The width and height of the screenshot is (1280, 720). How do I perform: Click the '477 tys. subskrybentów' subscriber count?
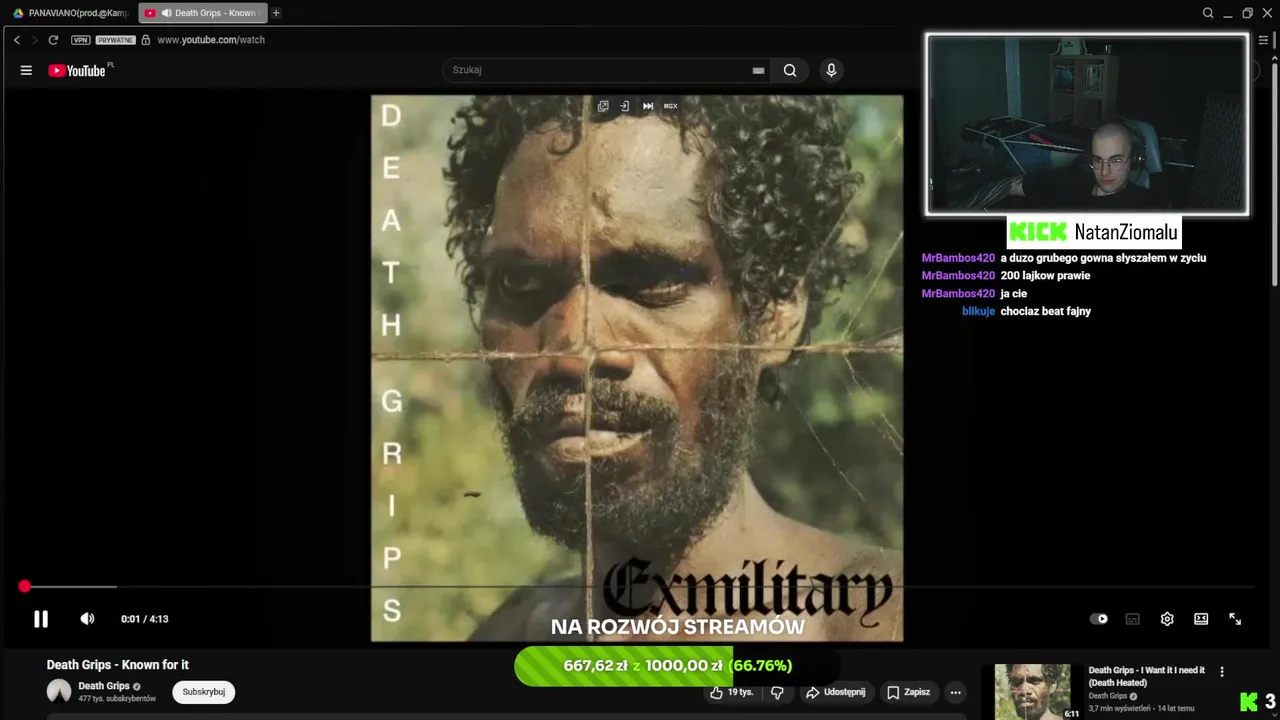(117, 699)
